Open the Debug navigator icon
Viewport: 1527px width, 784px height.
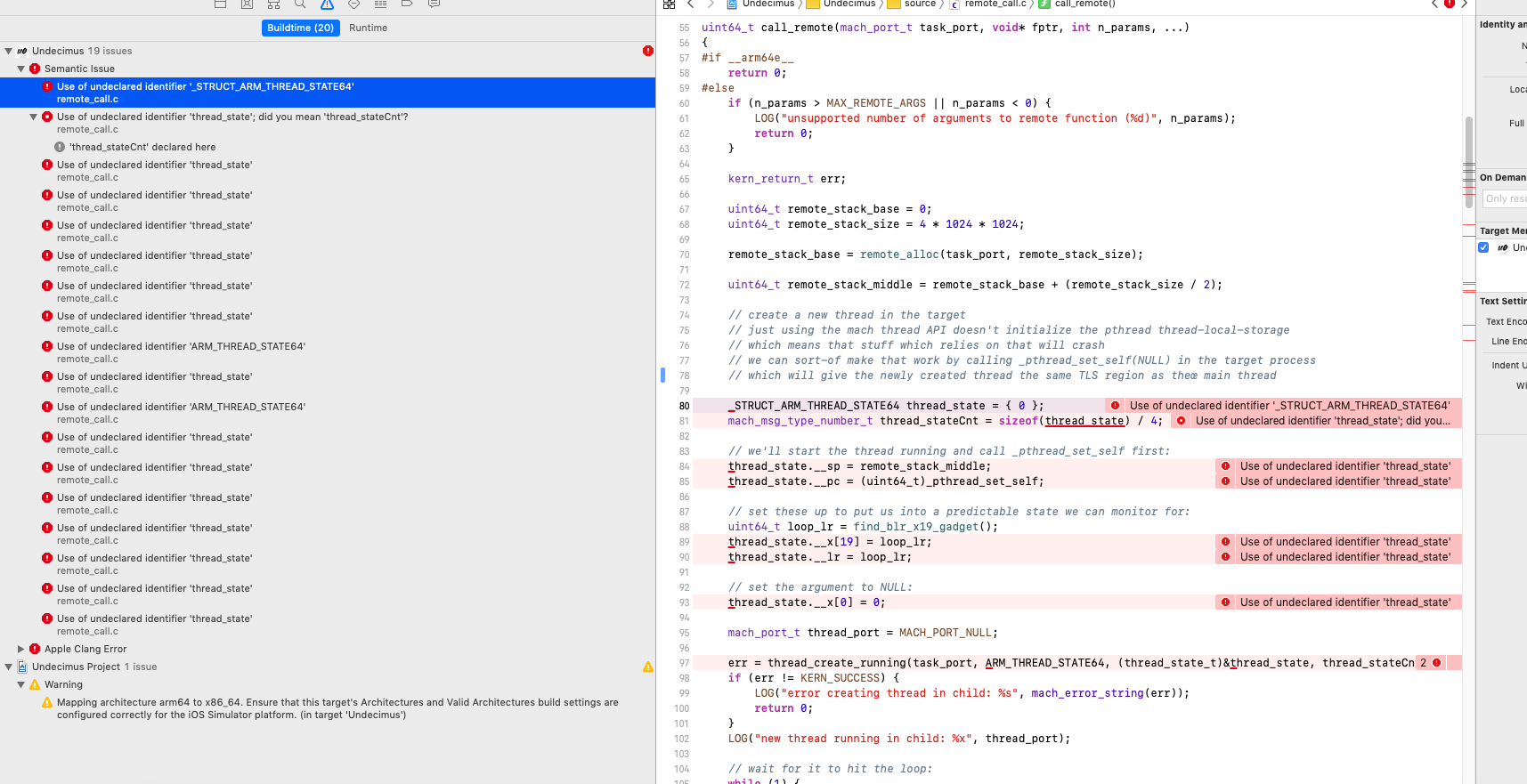tap(380, 4)
